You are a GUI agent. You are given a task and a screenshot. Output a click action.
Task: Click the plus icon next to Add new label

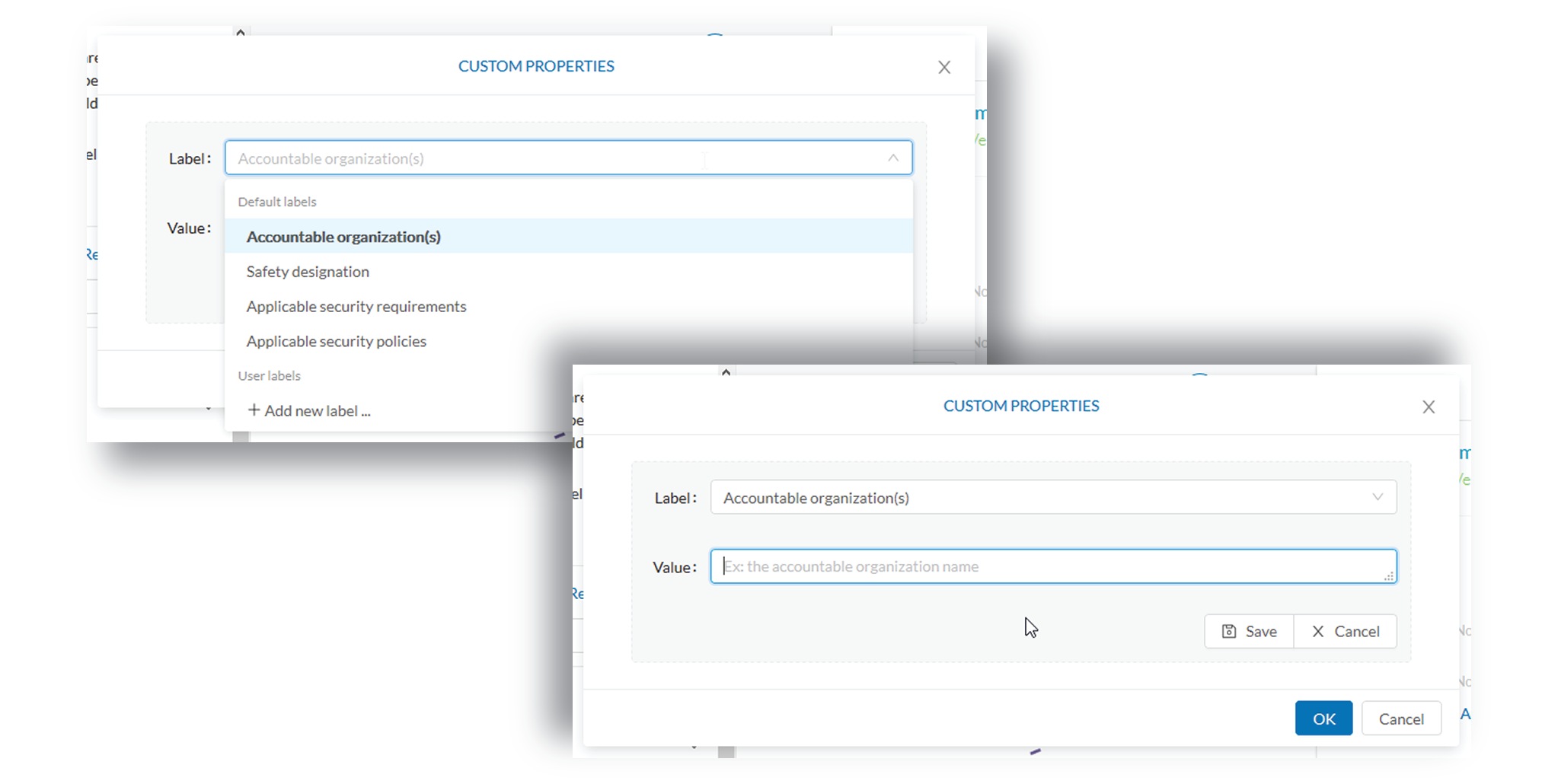(x=254, y=410)
